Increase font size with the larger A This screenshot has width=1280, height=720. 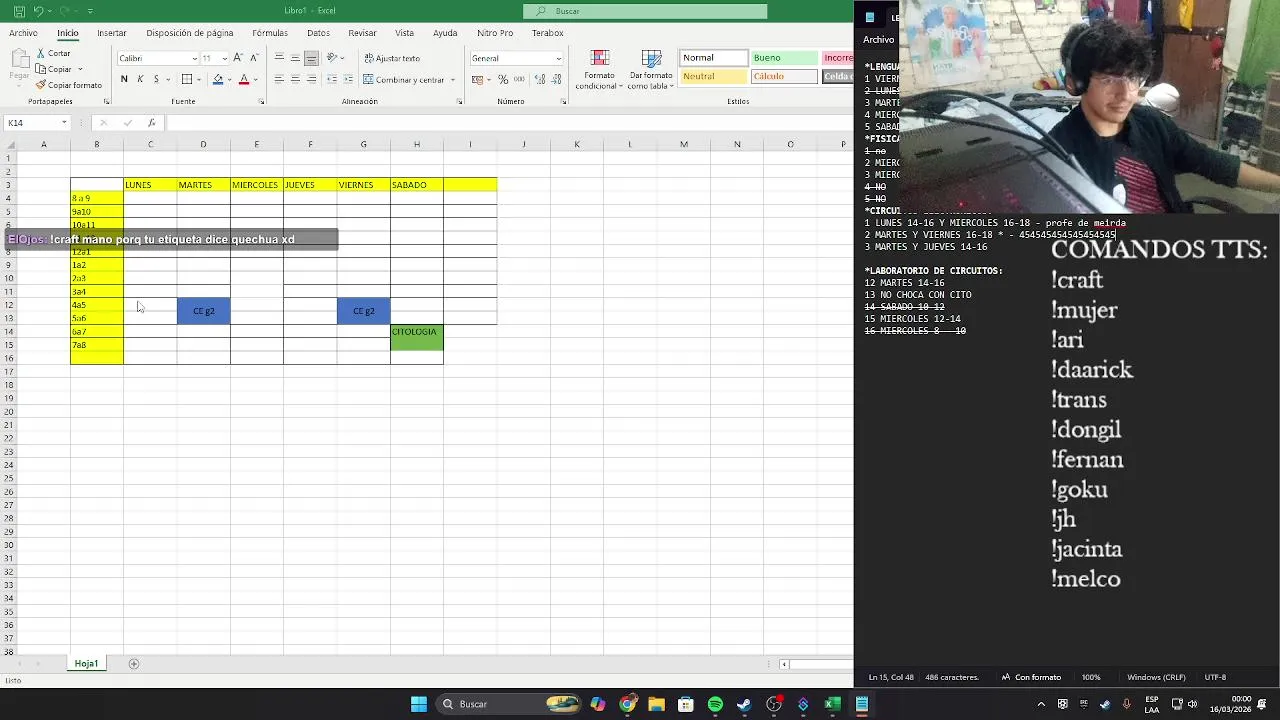click(238, 58)
